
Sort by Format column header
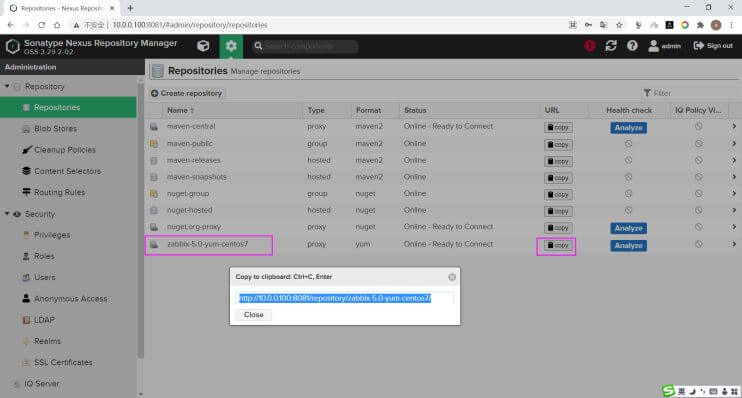click(x=375, y=110)
